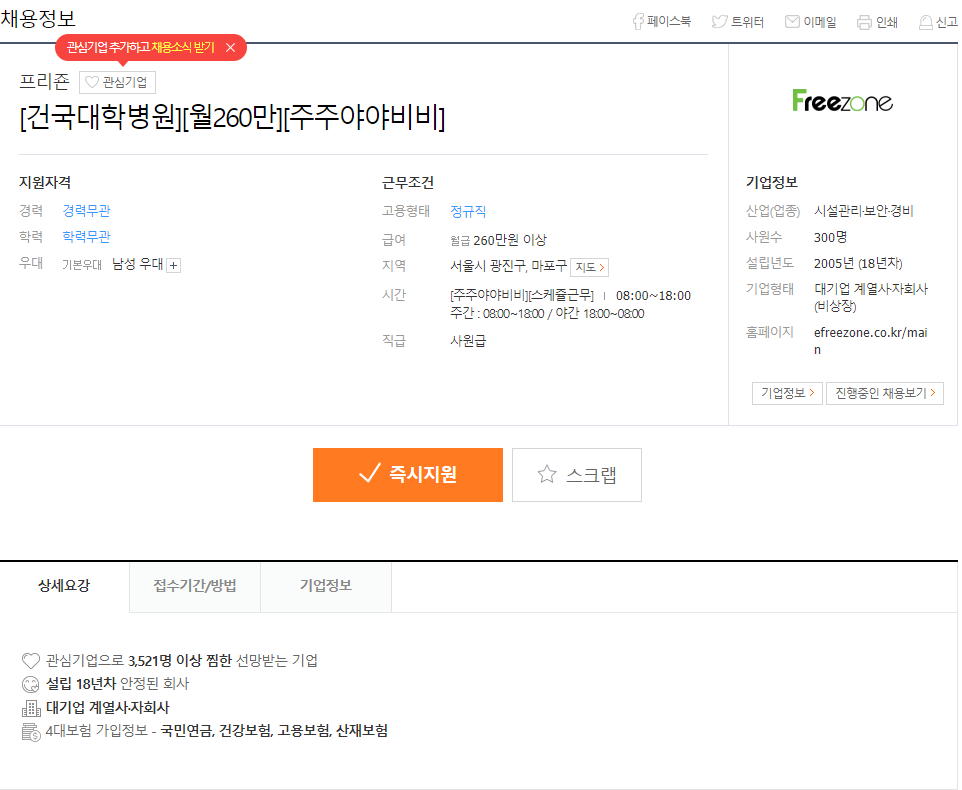Open 경력무관 link
The image size is (962, 790).
coord(87,210)
